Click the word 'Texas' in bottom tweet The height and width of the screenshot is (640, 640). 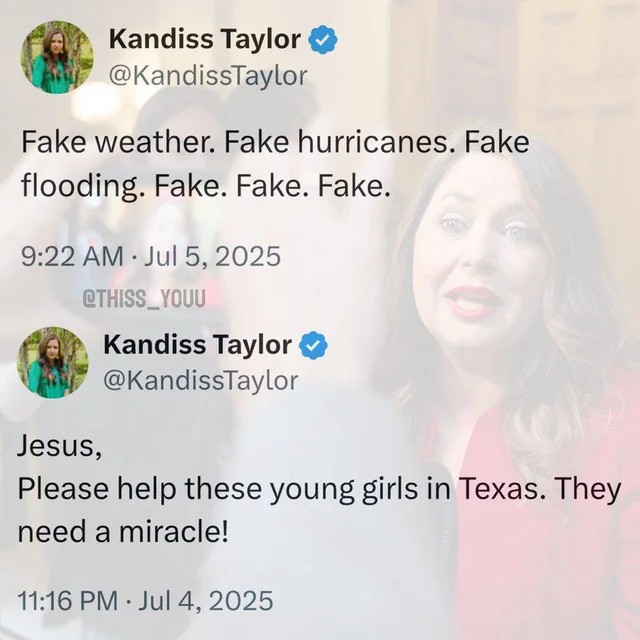(x=499, y=488)
